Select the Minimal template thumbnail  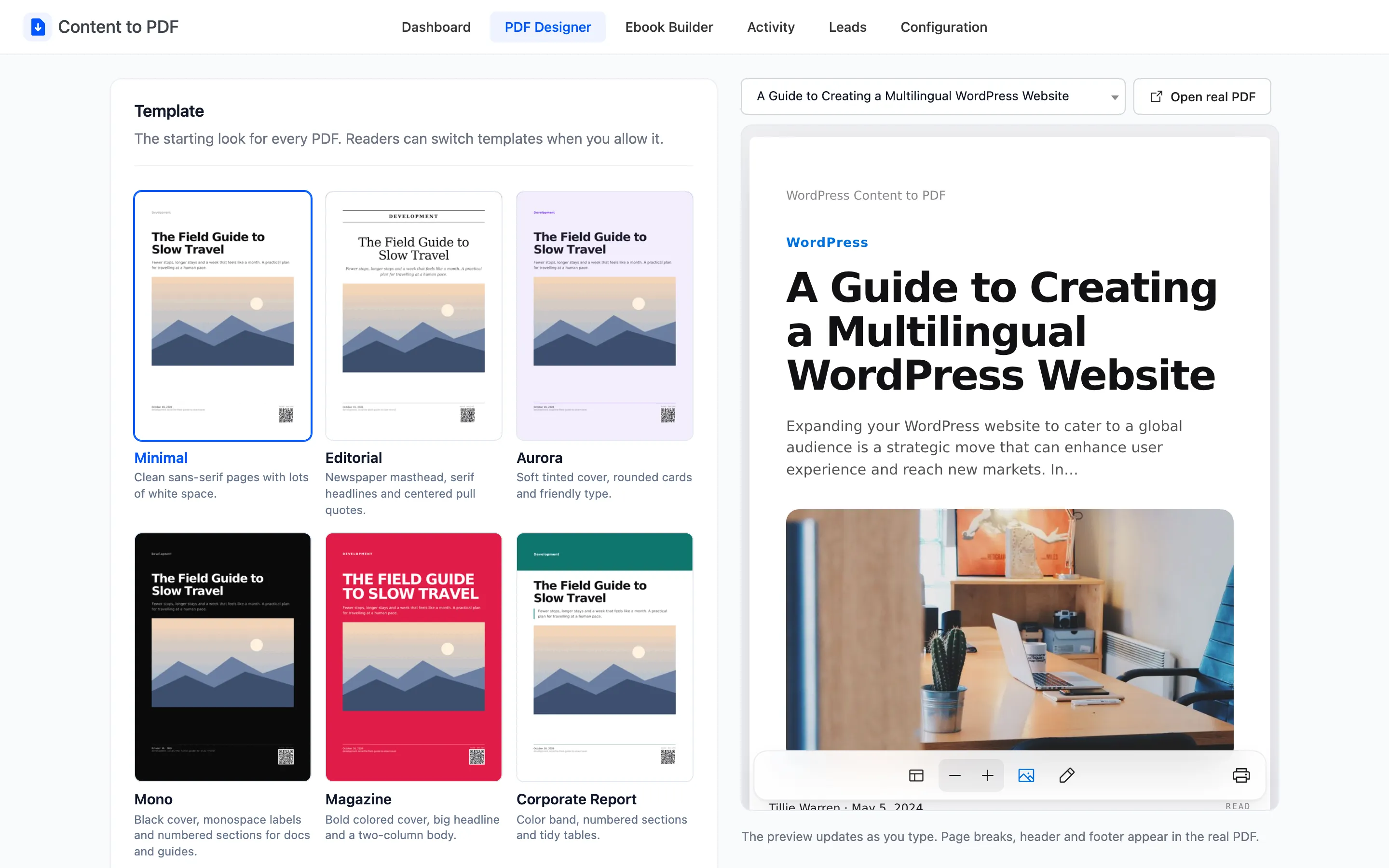tap(223, 316)
